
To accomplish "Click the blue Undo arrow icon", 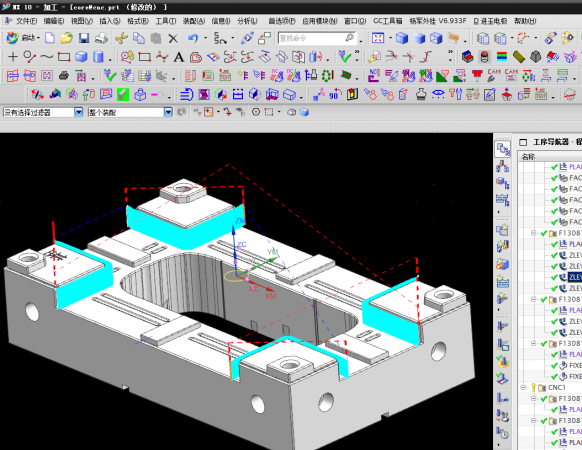I will coord(193,38).
